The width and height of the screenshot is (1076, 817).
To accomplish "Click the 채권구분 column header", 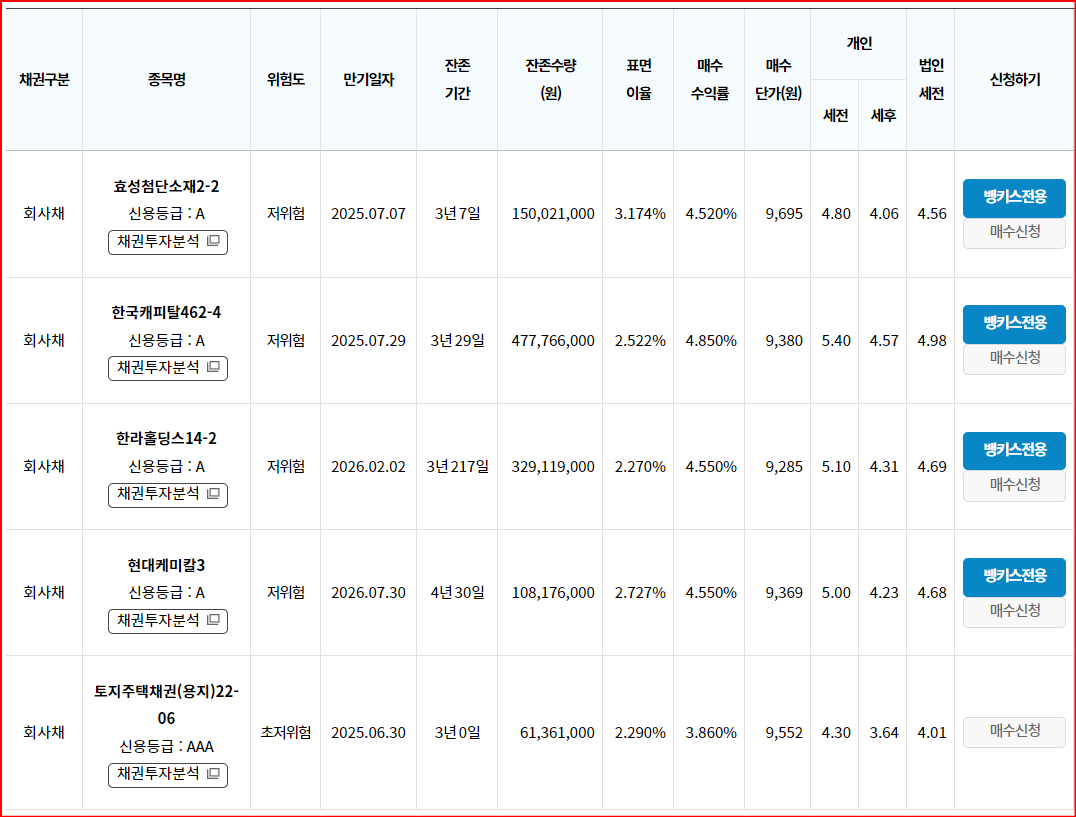I will [x=45, y=80].
